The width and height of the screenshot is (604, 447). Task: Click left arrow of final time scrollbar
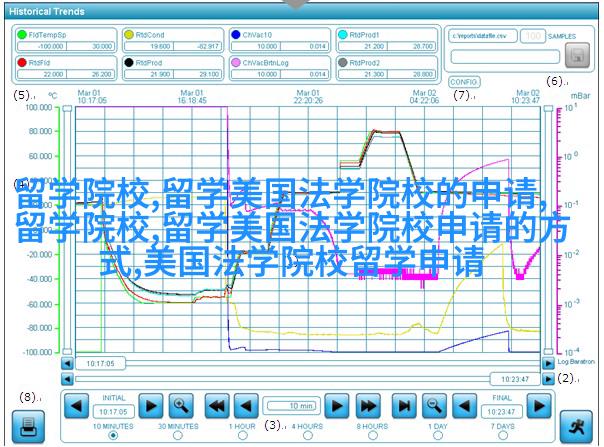pos(67,379)
